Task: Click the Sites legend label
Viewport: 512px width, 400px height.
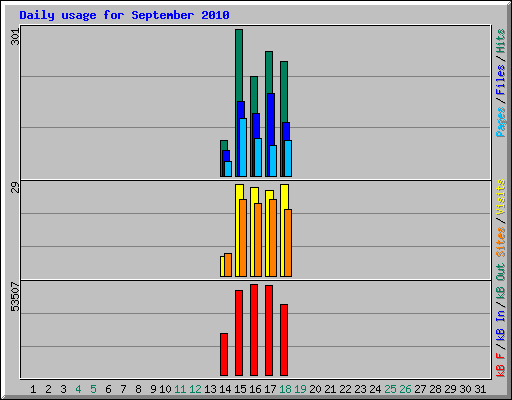Action: point(501,242)
